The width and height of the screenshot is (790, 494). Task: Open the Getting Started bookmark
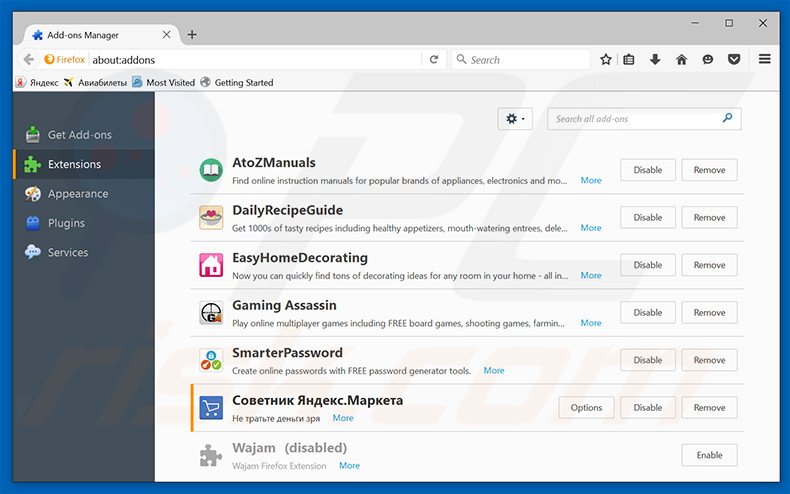(237, 82)
